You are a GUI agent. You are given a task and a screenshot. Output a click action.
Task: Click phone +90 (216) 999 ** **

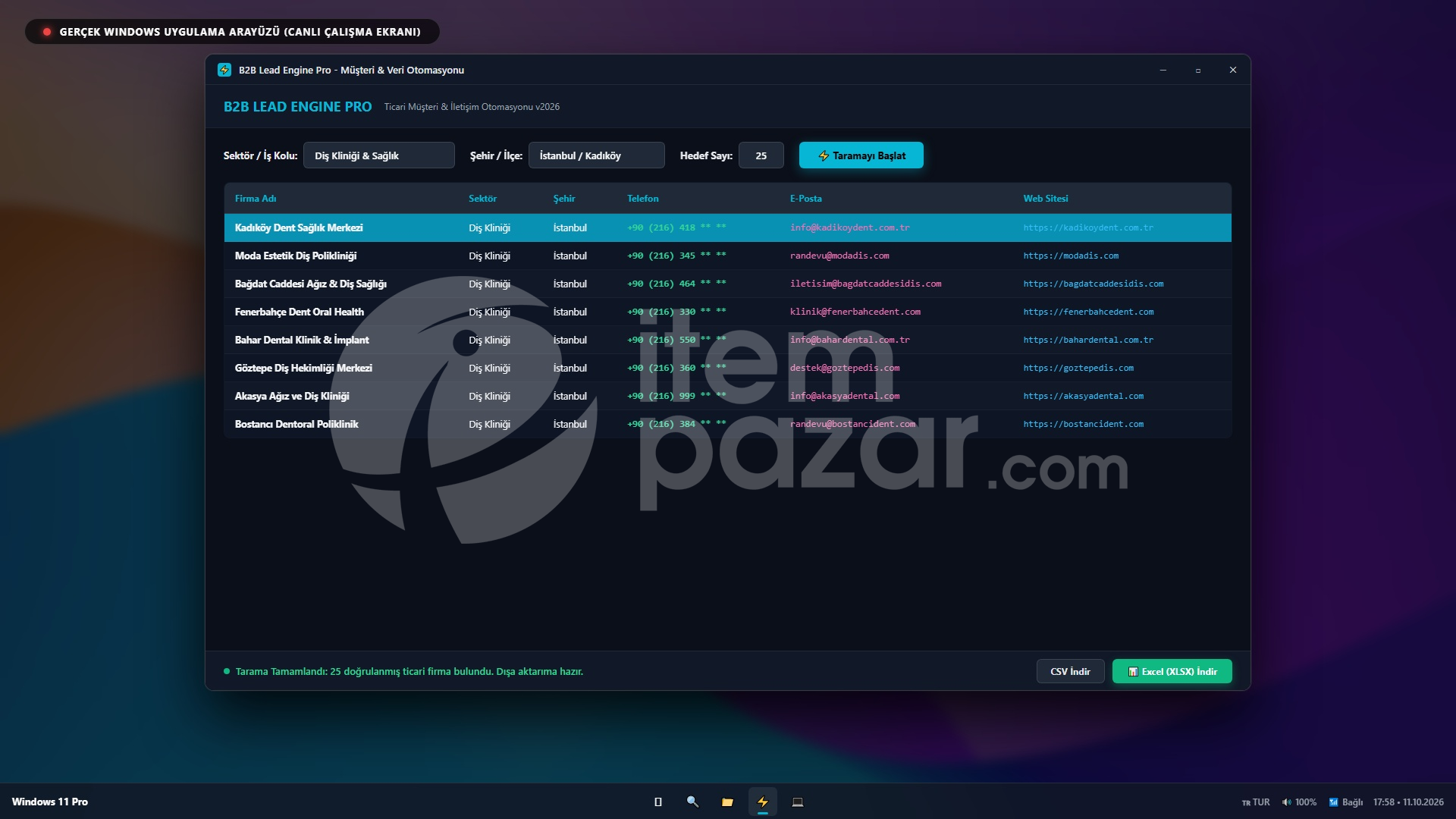676,396
